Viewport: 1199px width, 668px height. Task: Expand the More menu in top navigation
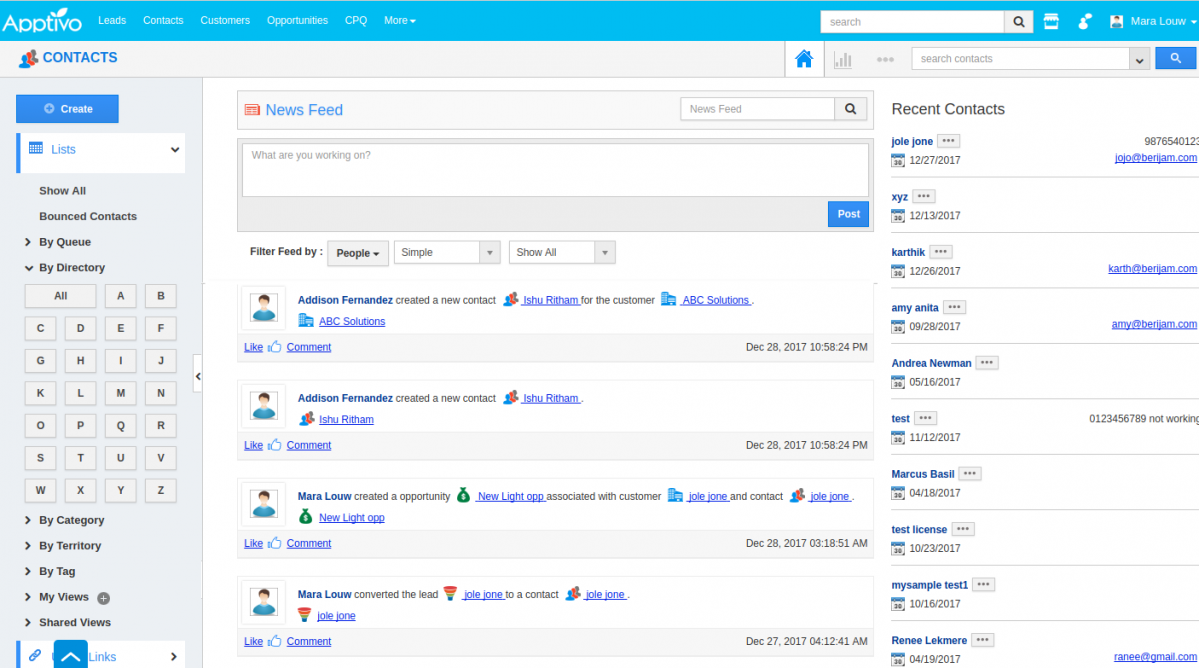399,21
